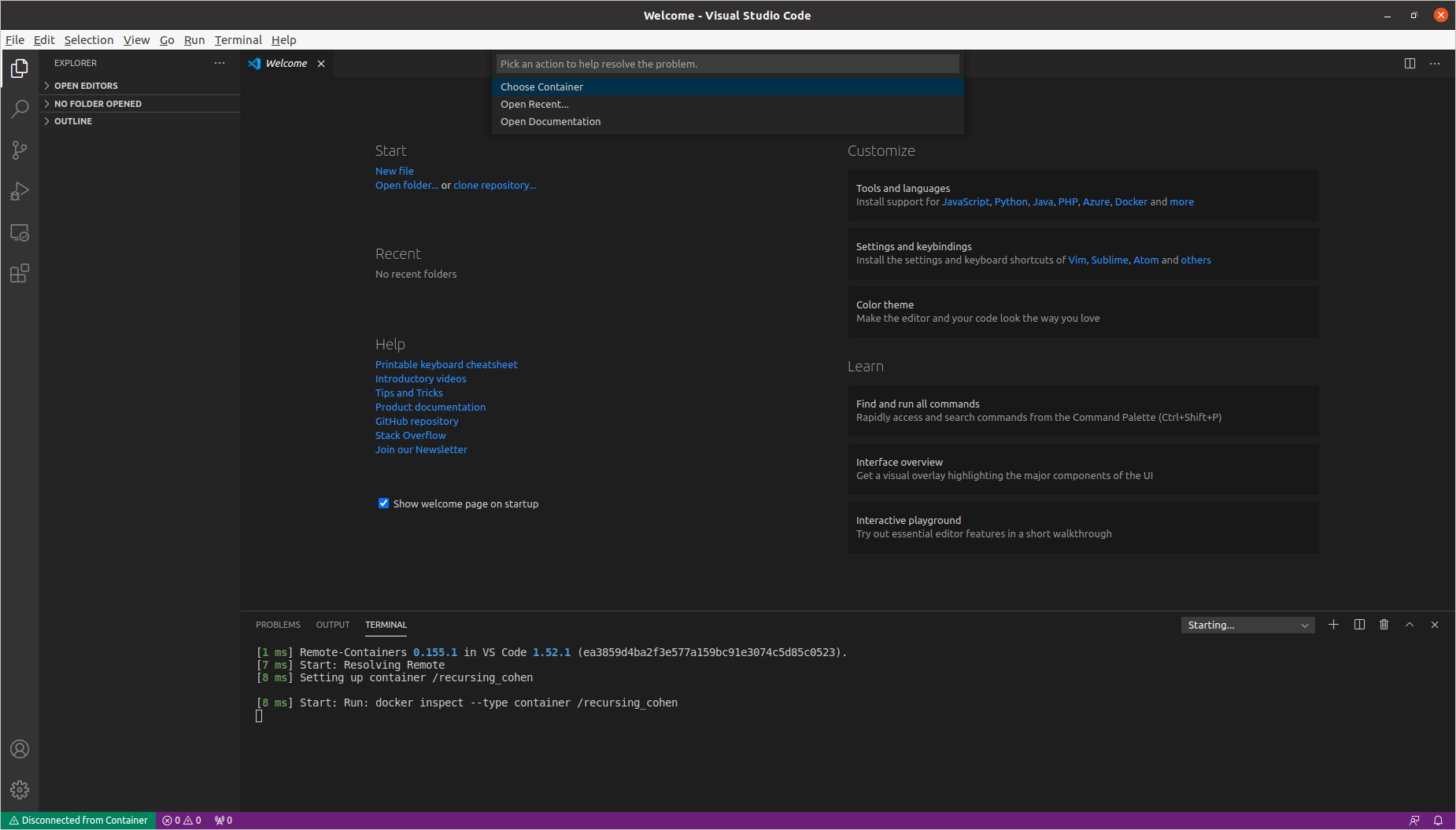The image size is (1456, 830).
Task: Install Docker support link
Action: coord(1131,202)
